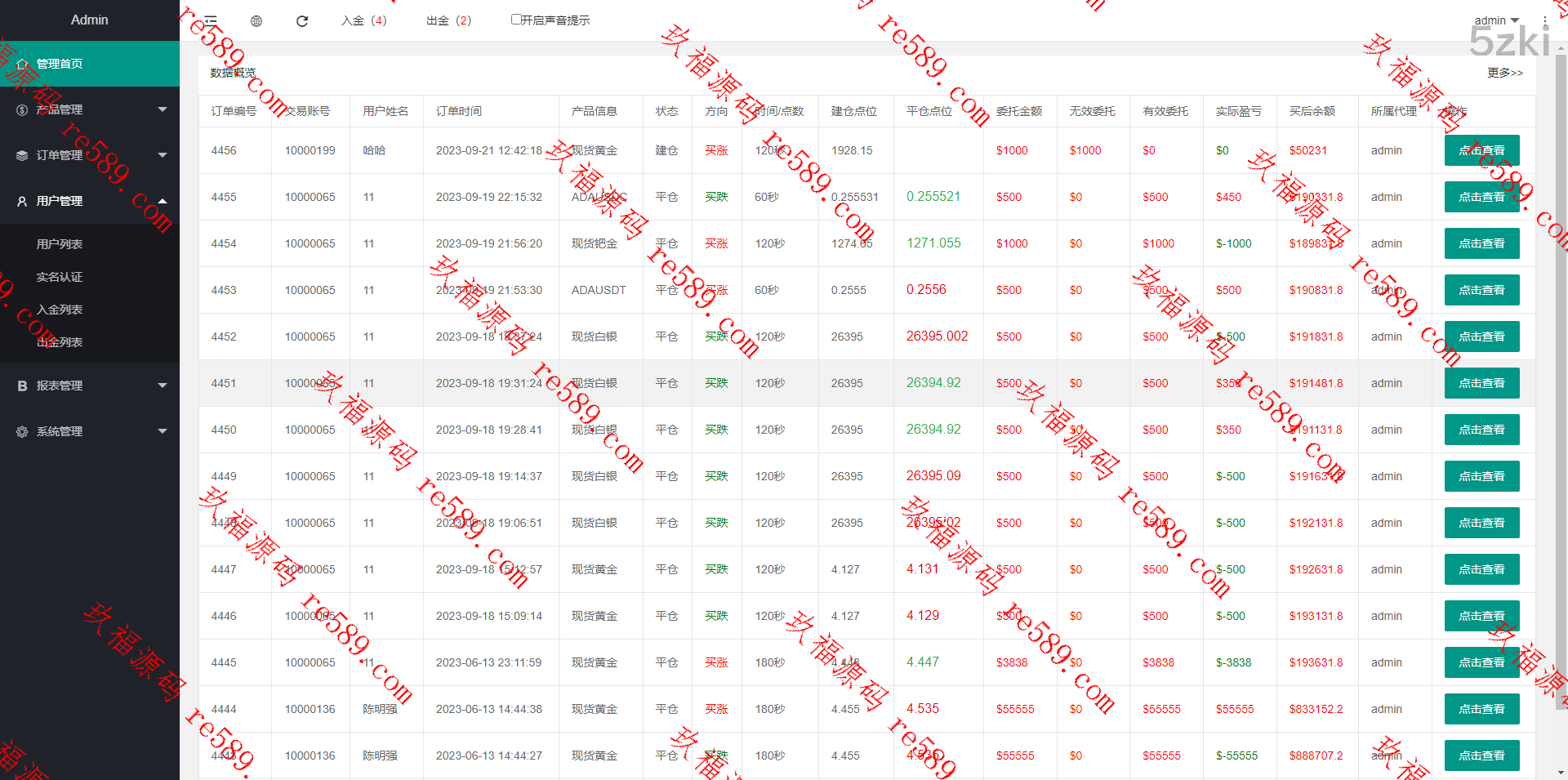Enable the 开启声音提示 checkbox
Viewport: 1568px width, 780px height.
point(516,20)
